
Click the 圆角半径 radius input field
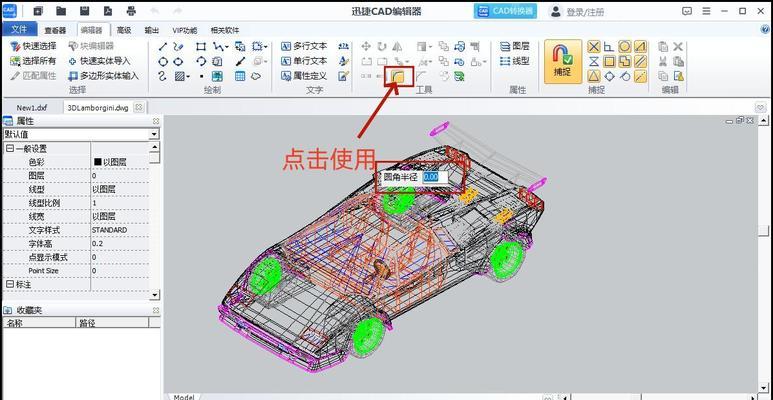point(435,177)
